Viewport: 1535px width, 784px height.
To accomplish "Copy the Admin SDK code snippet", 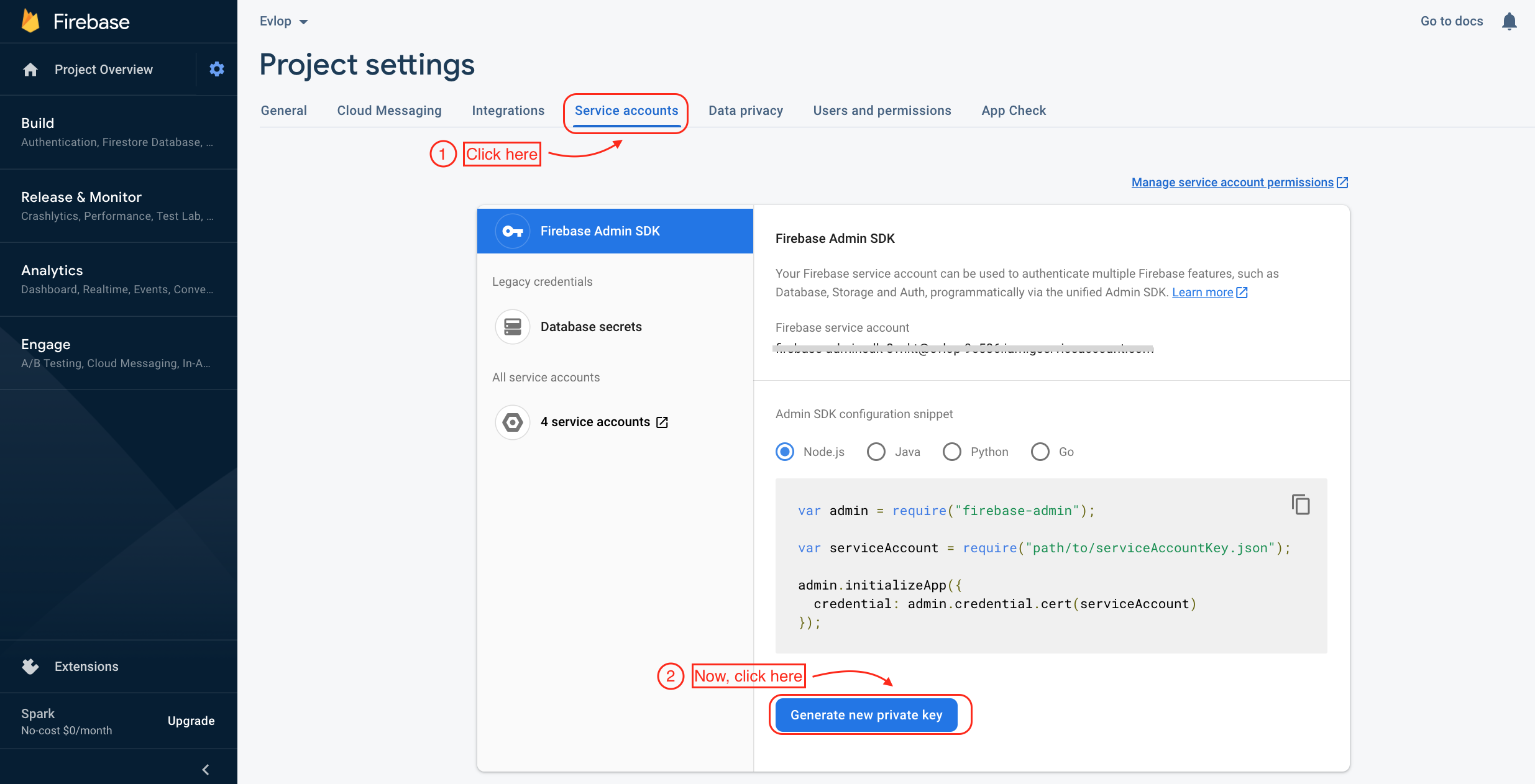I will tap(1301, 504).
